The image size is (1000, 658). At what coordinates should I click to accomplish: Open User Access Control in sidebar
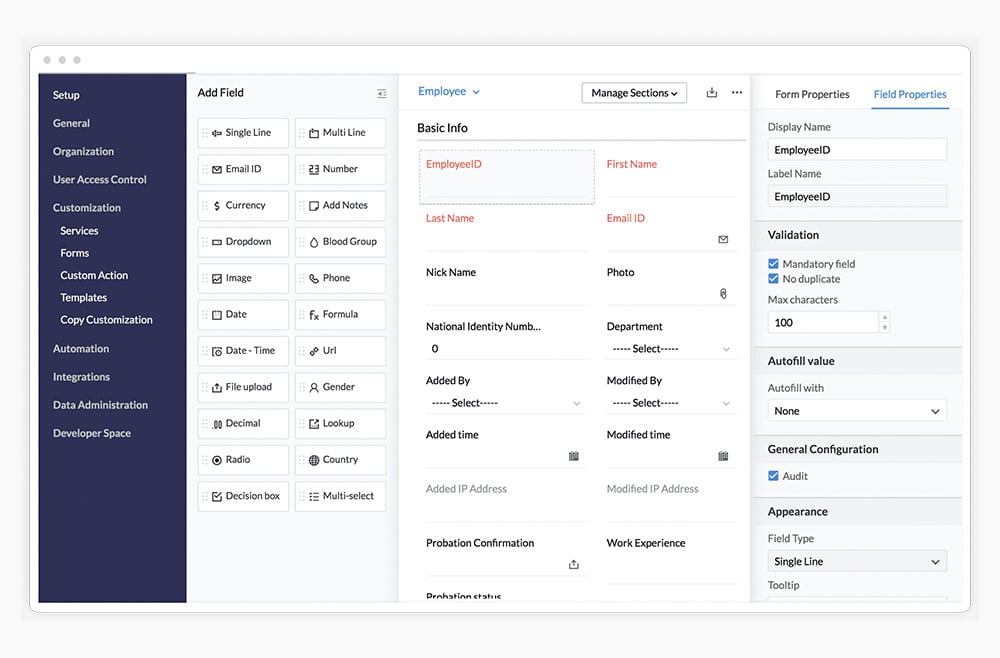pyautogui.click(x=99, y=179)
